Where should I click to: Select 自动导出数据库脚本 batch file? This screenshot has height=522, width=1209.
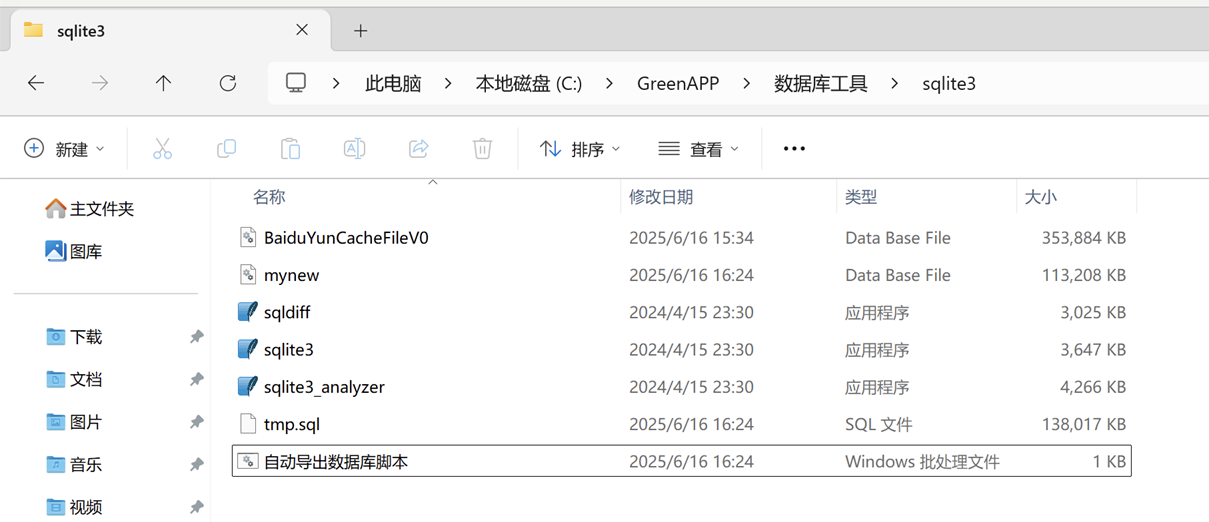pyautogui.click(x=681, y=461)
